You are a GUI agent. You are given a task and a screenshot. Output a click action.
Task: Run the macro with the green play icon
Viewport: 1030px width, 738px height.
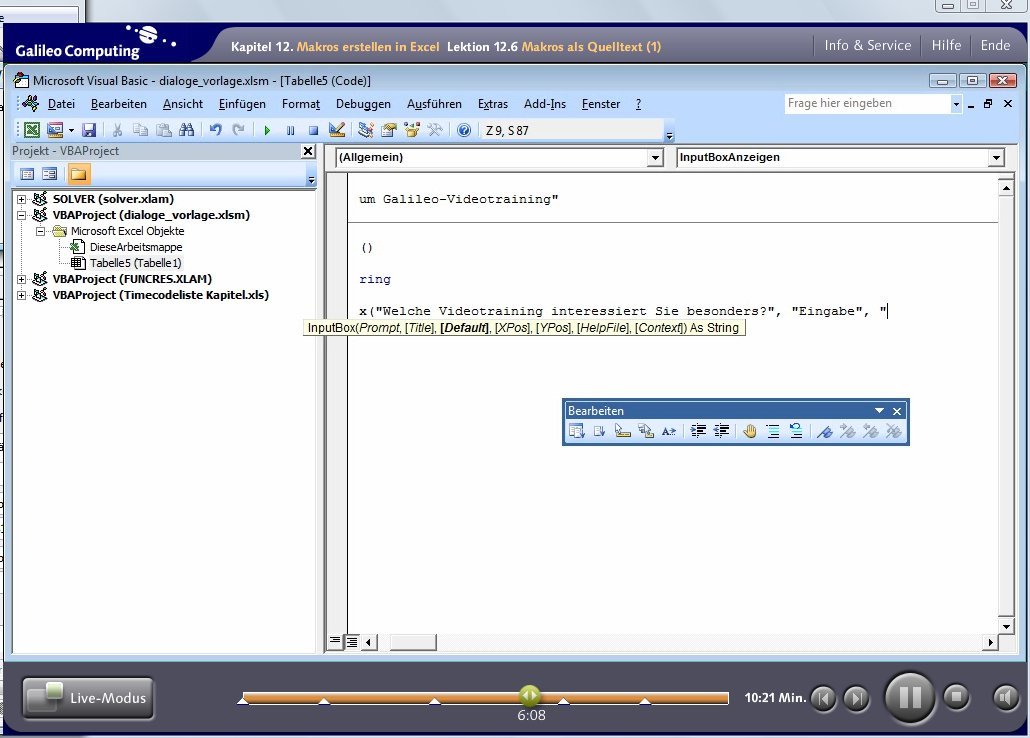pos(267,130)
